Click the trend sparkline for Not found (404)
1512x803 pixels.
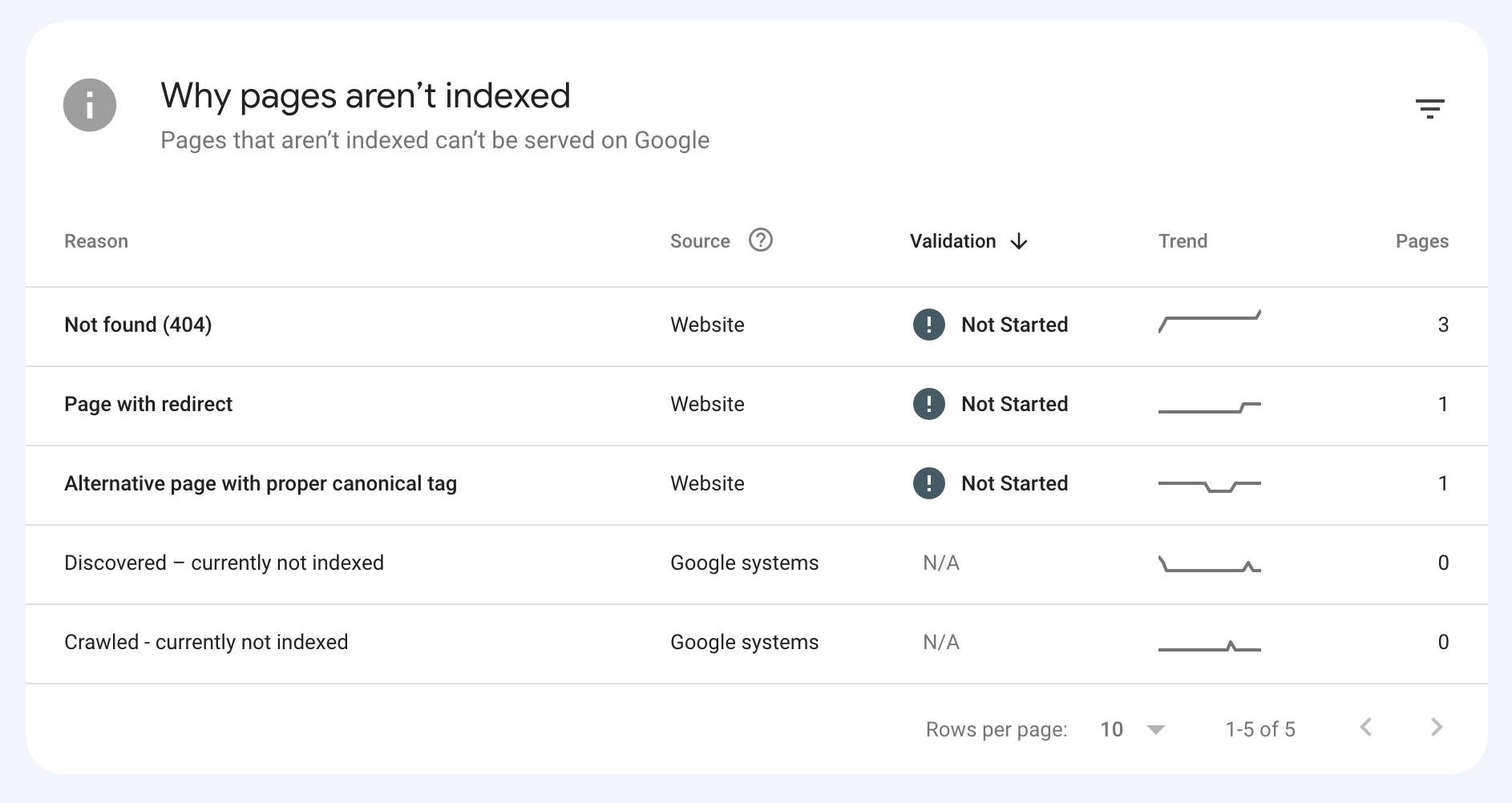(1210, 321)
